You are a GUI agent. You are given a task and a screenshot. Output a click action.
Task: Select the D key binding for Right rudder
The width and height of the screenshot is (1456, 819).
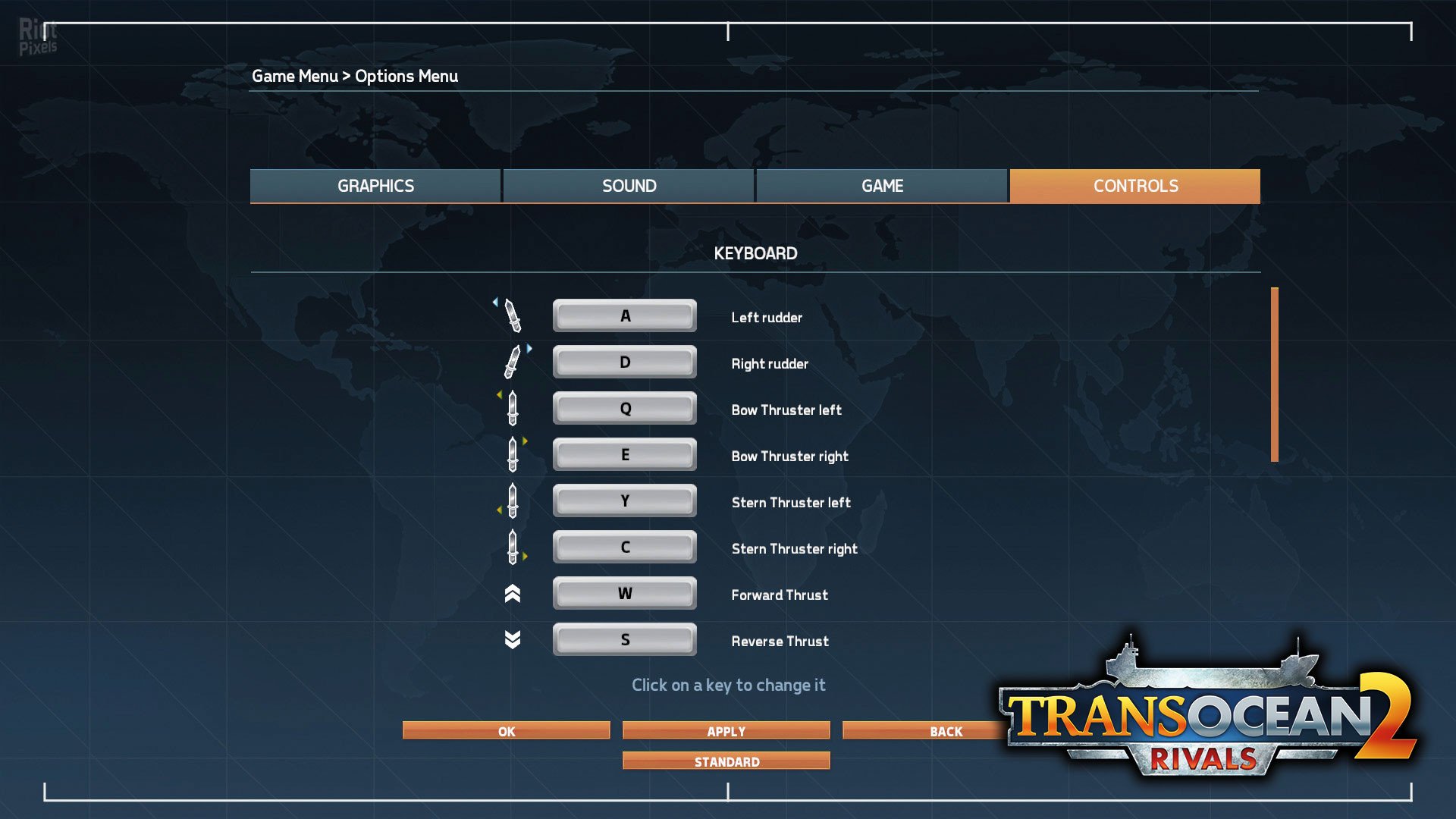click(x=624, y=362)
